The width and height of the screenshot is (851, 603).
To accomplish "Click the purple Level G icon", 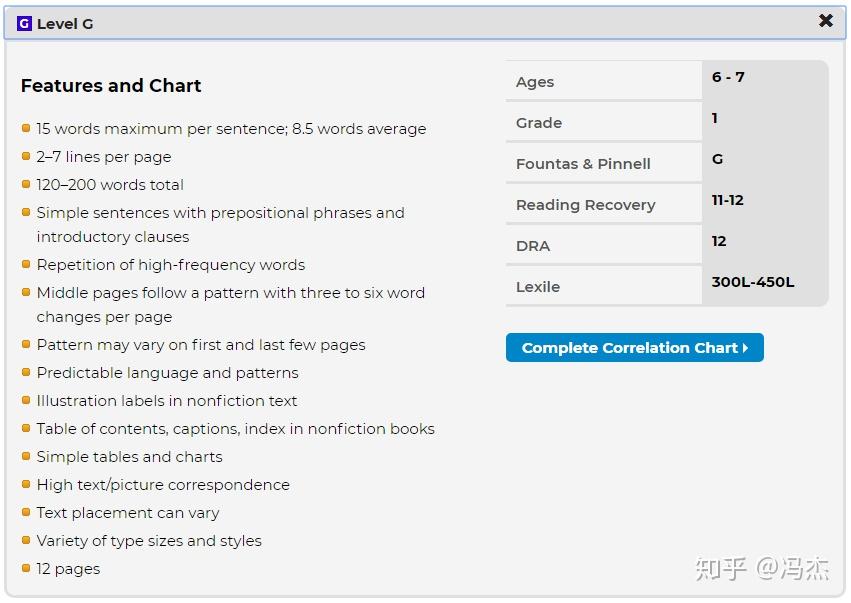I will [x=25, y=24].
